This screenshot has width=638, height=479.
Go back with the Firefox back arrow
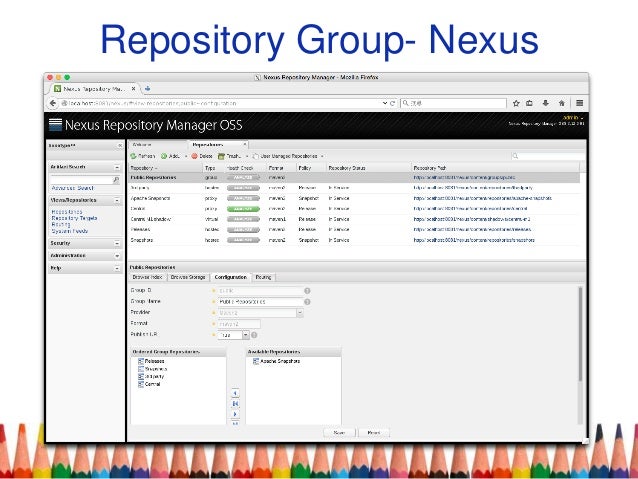point(53,103)
